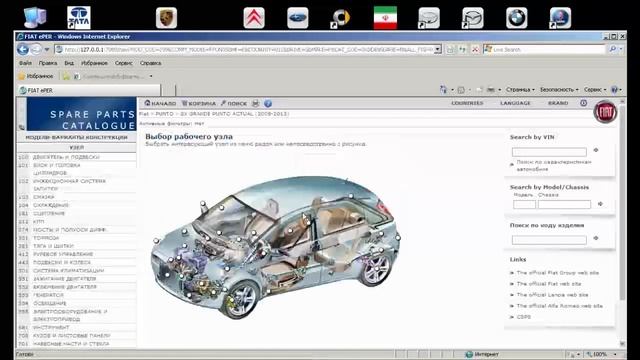Open the Страница dropdown

click(520, 89)
